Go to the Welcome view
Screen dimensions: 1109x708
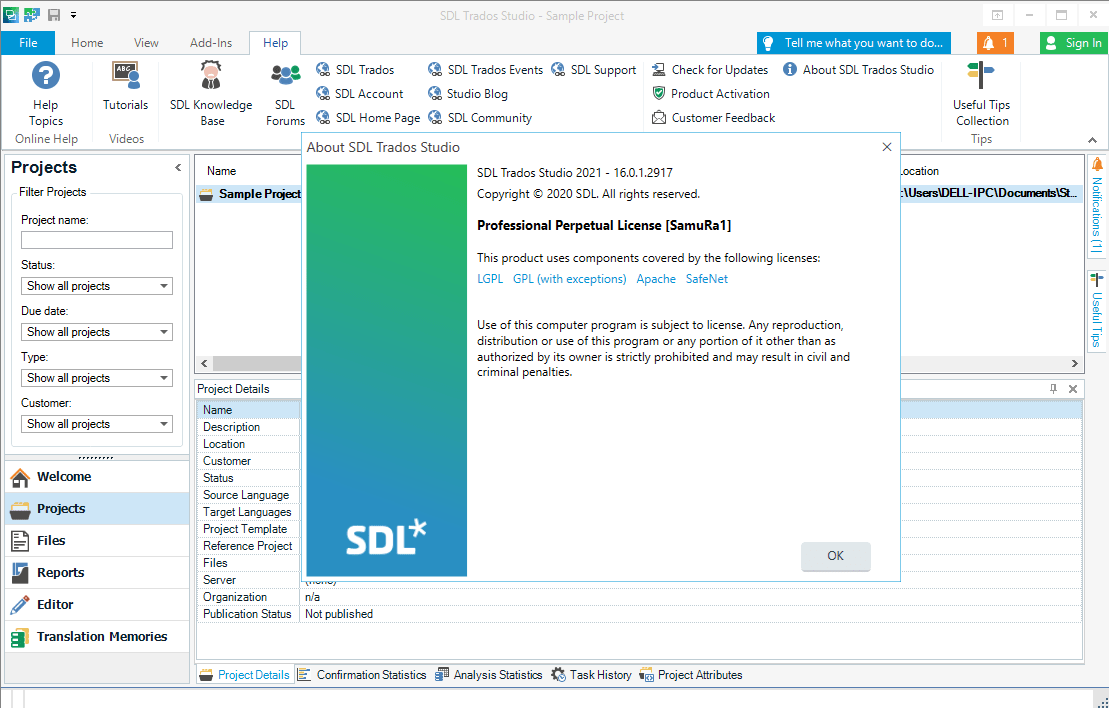pos(98,477)
